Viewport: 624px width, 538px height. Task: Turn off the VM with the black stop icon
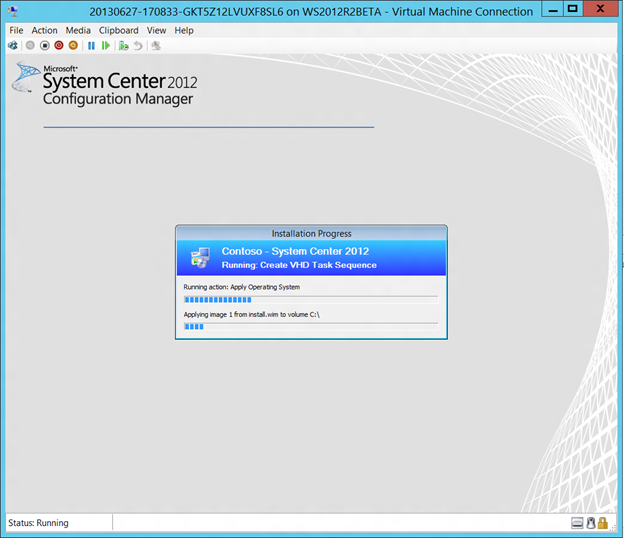(44, 46)
